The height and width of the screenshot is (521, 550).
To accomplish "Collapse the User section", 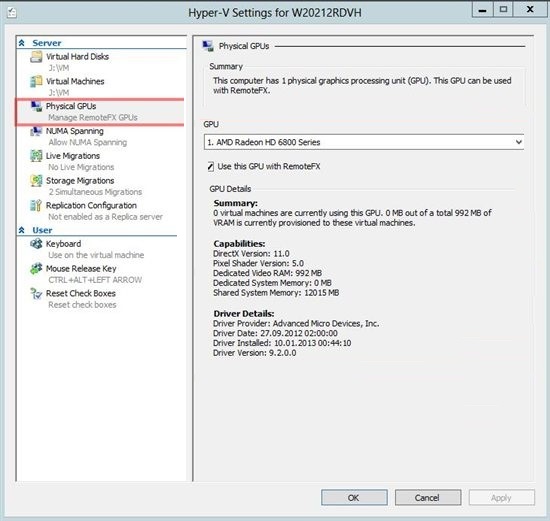I will pos(22,230).
